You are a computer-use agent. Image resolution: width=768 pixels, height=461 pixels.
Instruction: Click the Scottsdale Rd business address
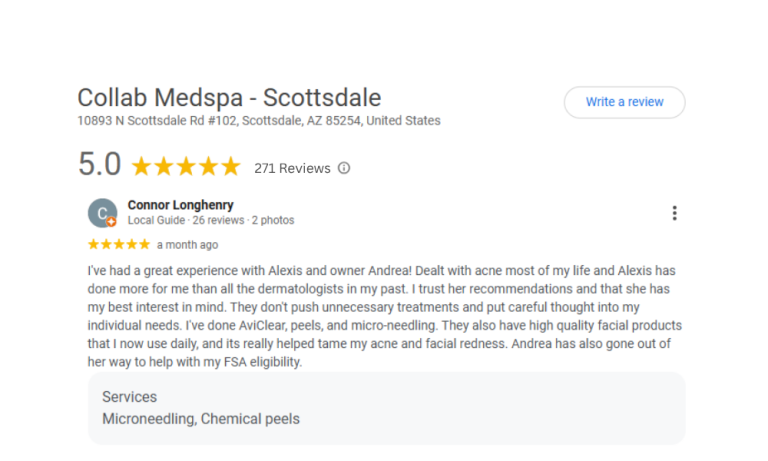tap(258, 121)
